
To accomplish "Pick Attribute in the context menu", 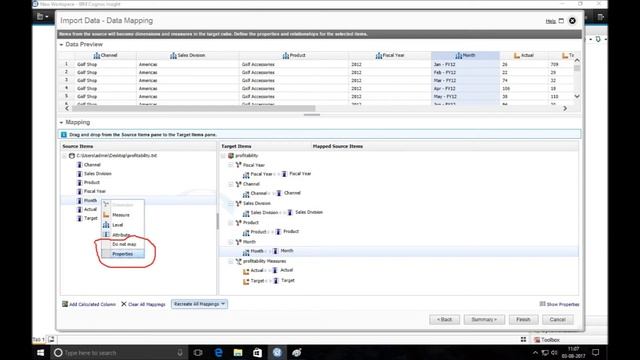I will pos(121,235).
